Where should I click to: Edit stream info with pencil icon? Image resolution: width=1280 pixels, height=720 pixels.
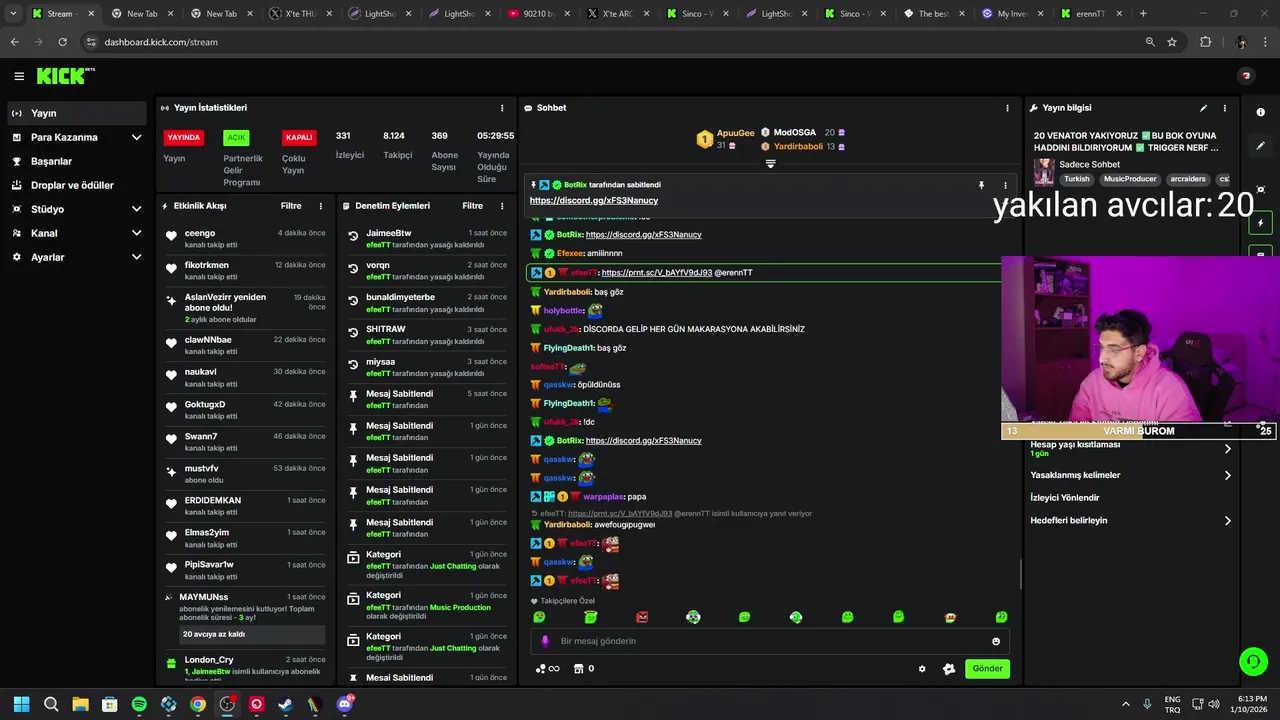[1203, 108]
